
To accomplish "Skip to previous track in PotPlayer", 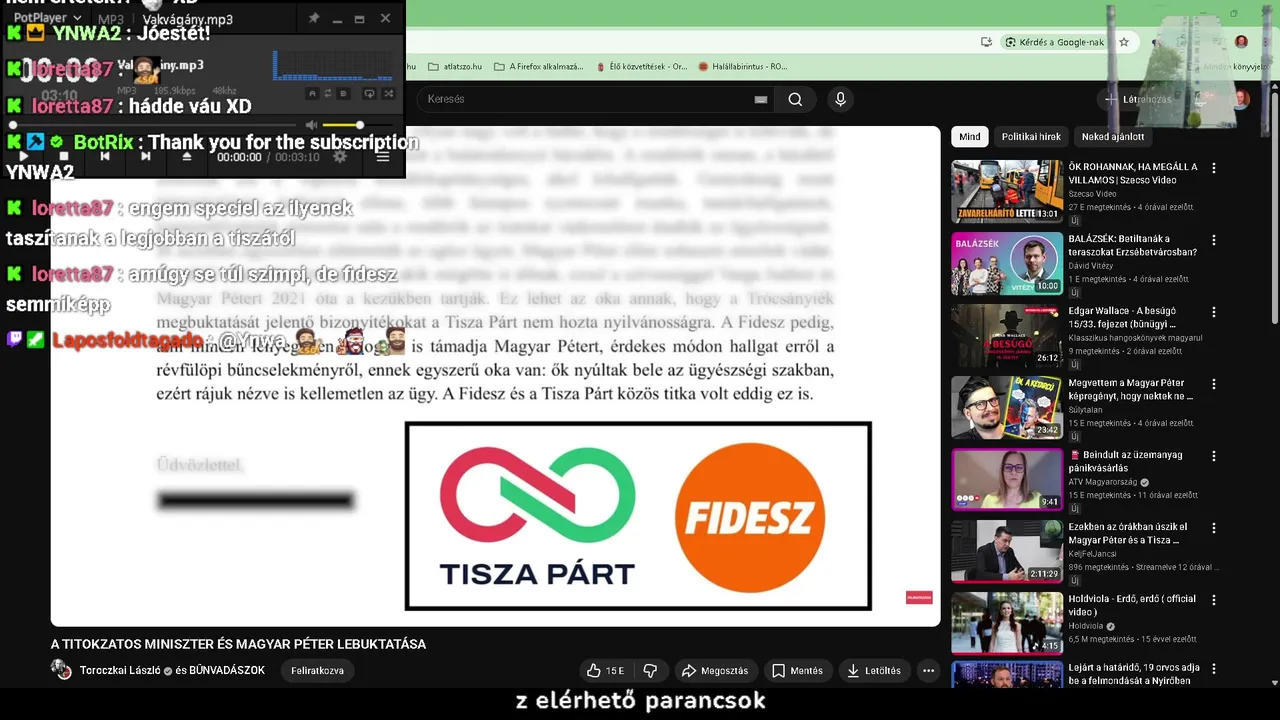I will [x=105, y=157].
